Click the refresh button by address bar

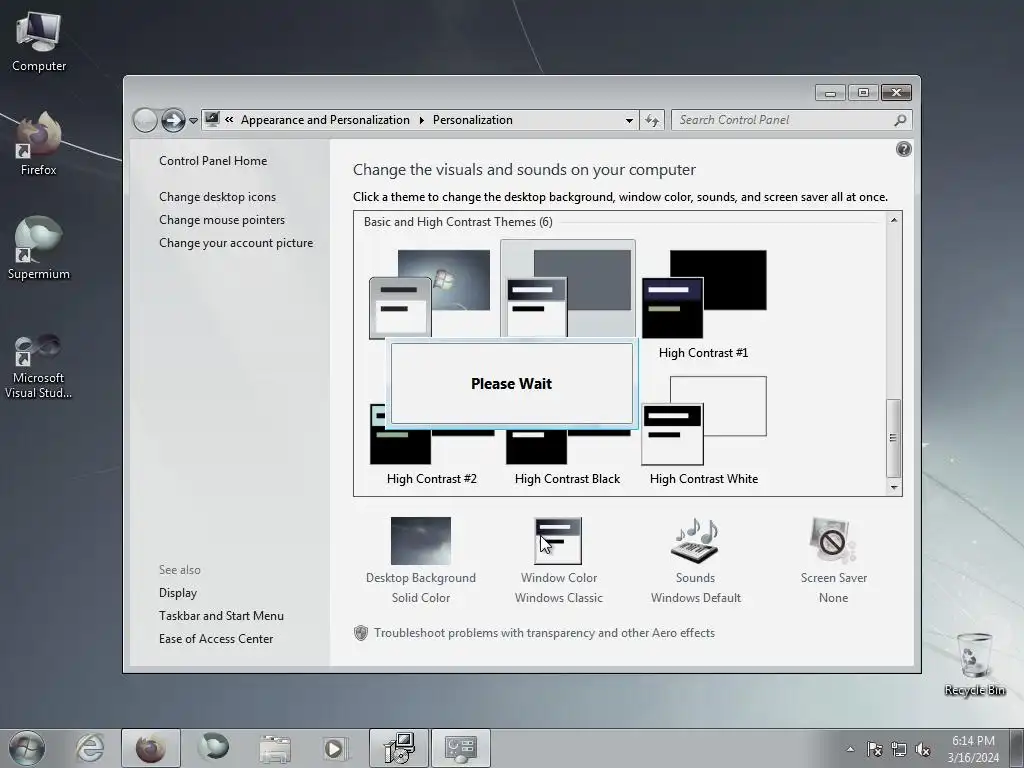tap(652, 120)
